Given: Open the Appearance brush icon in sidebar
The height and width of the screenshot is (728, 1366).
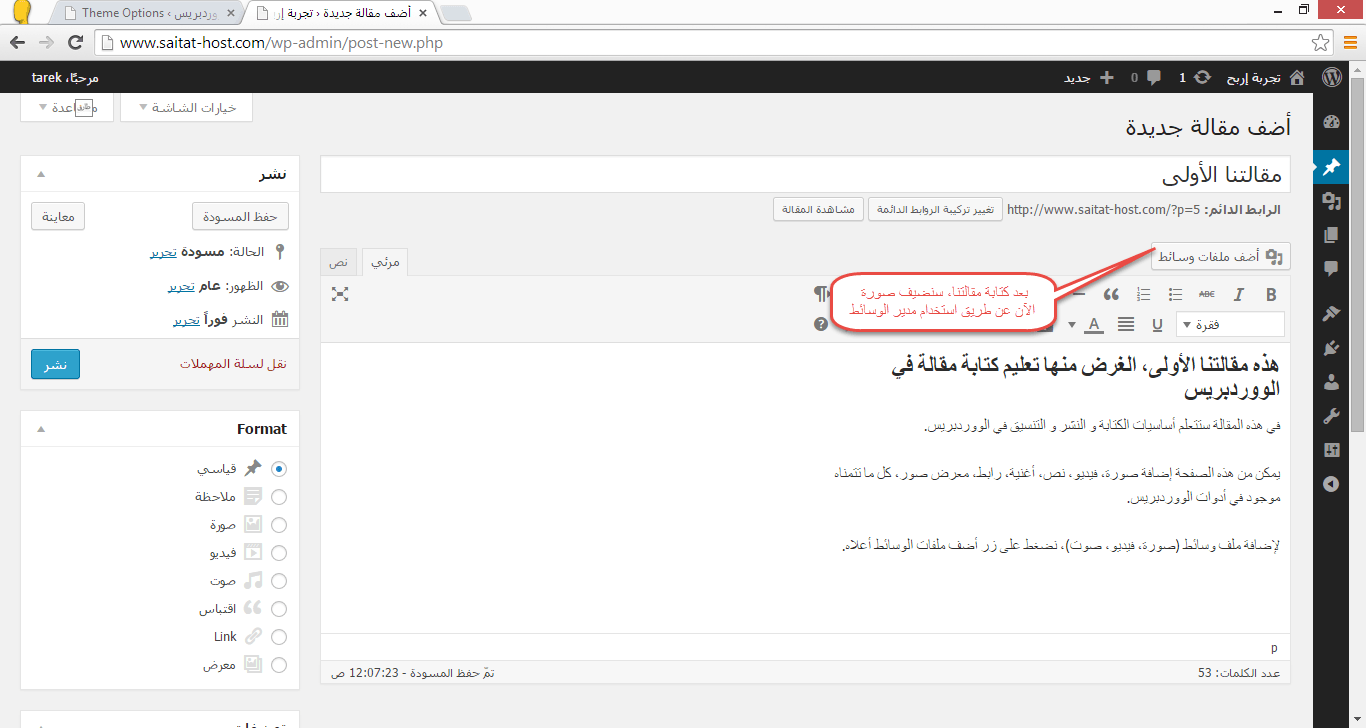Looking at the screenshot, I should tap(1331, 314).
